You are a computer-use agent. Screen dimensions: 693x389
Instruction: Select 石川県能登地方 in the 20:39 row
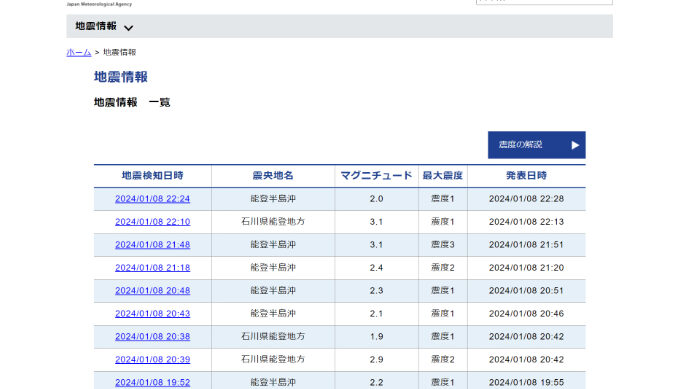click(273, 360)
